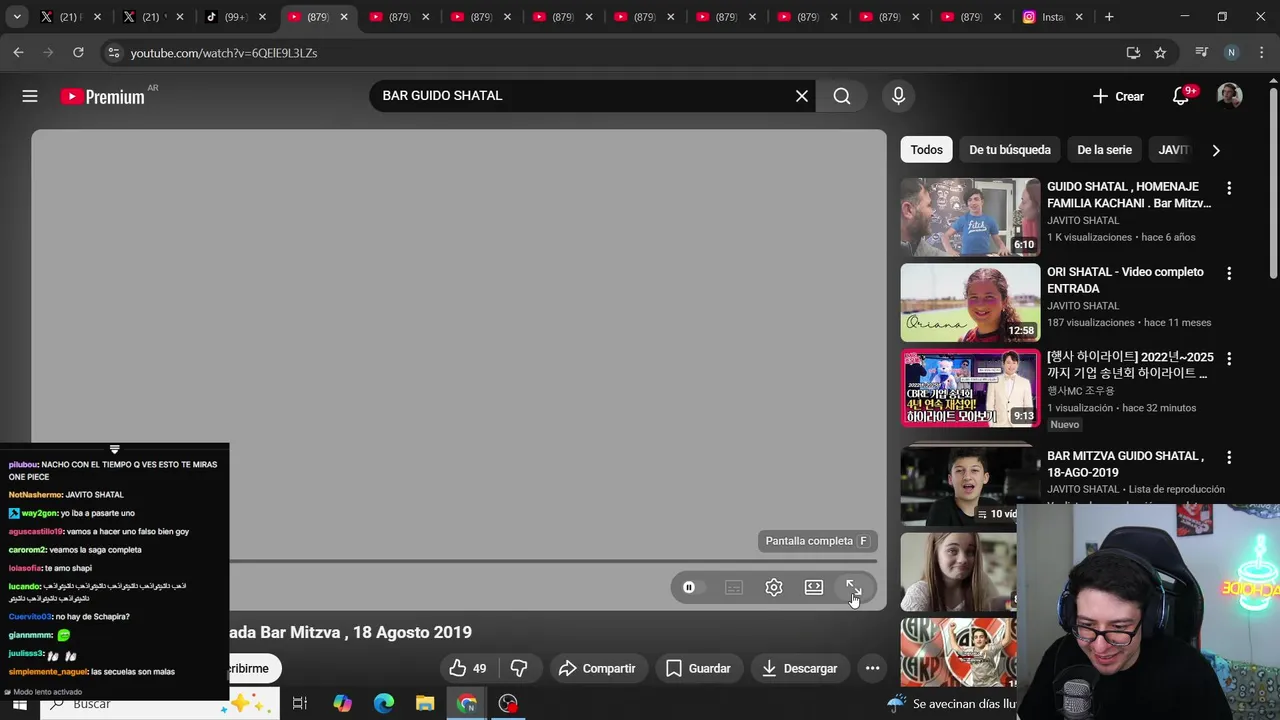Collapse the chat overlay handle arrow
The height and width of the screenshot is (720, 1280).
(114, 450)
